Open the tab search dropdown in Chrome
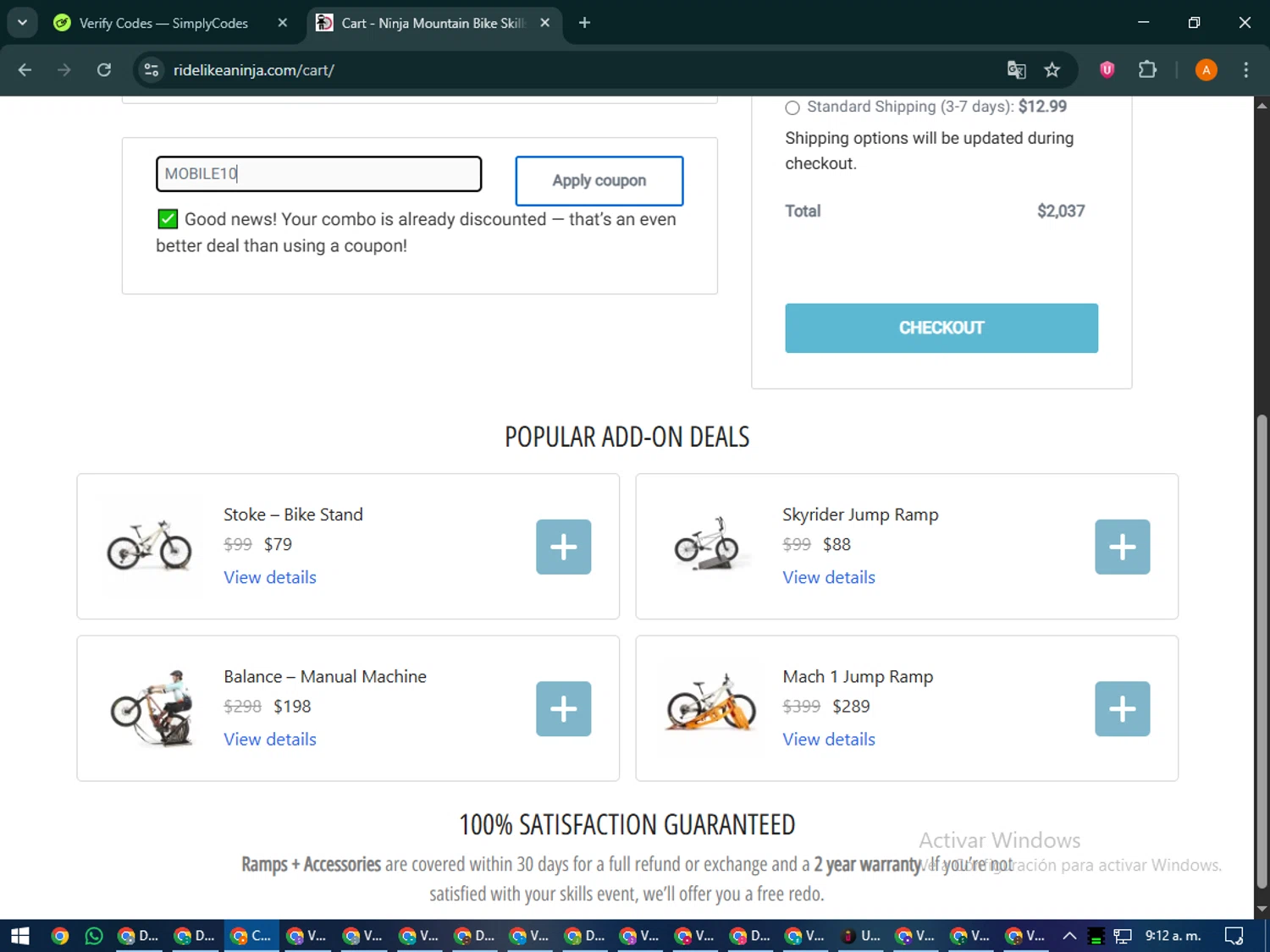 (22, 23)
